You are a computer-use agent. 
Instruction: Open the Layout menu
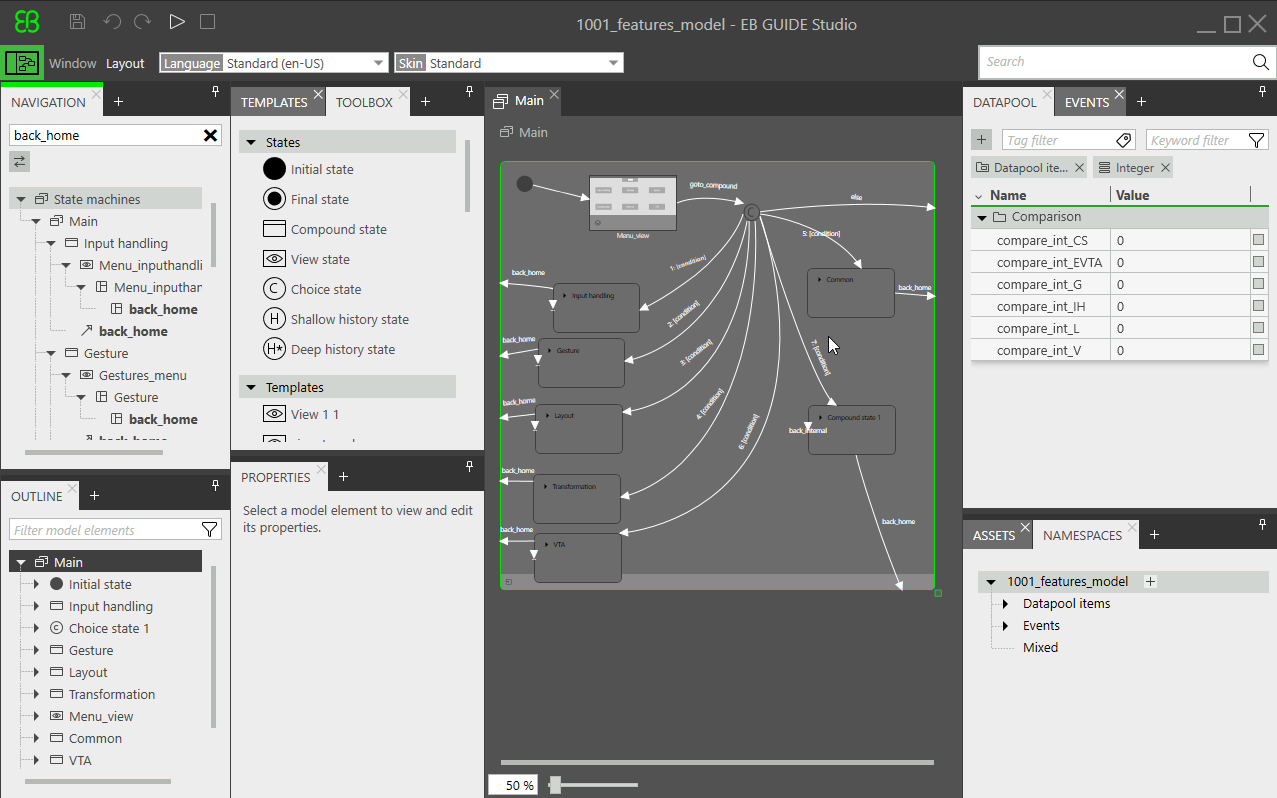125,63
